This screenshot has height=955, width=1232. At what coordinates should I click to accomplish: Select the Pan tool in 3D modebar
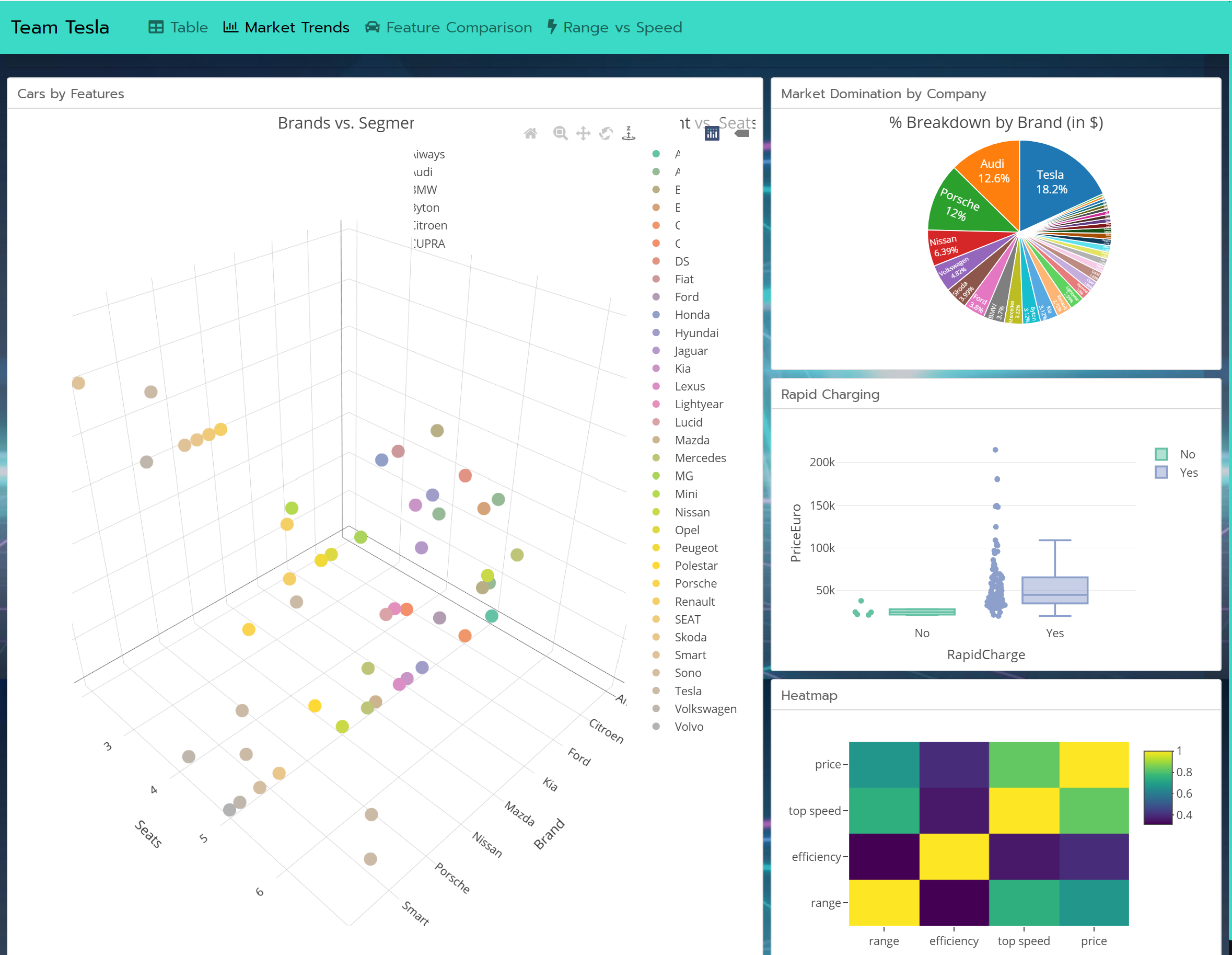[x=583, y=133]
